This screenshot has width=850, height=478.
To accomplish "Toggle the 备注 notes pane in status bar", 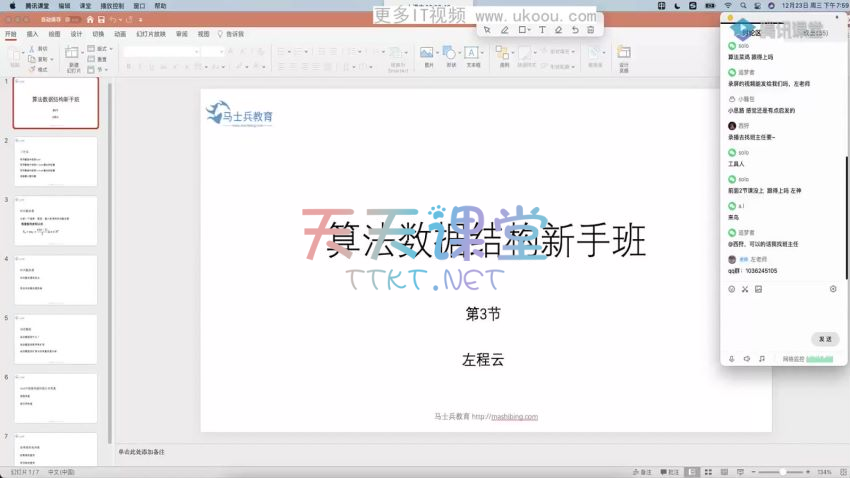I will (641, 472).
